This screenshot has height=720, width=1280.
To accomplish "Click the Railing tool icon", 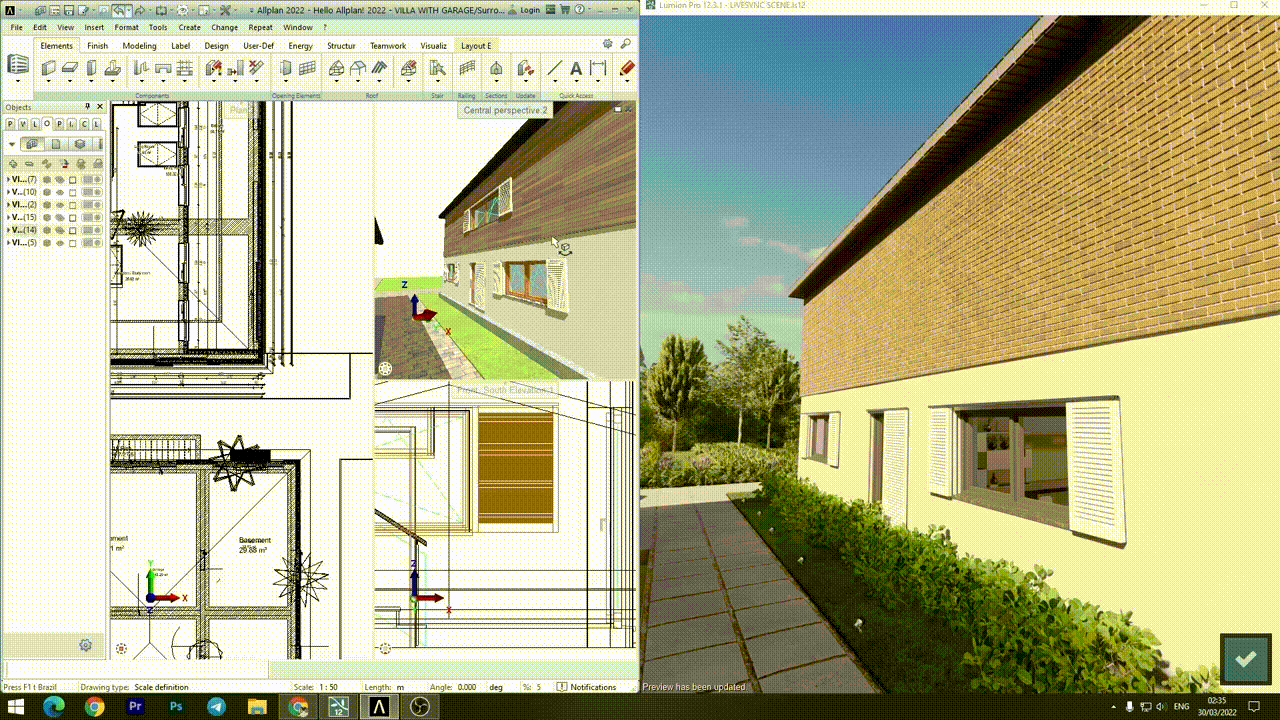I will tap(467, 68).
